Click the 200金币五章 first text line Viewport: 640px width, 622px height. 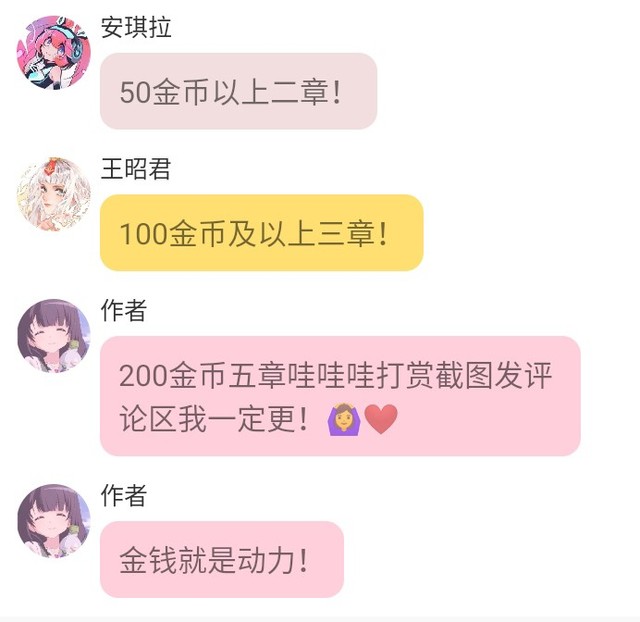[336, 375]
